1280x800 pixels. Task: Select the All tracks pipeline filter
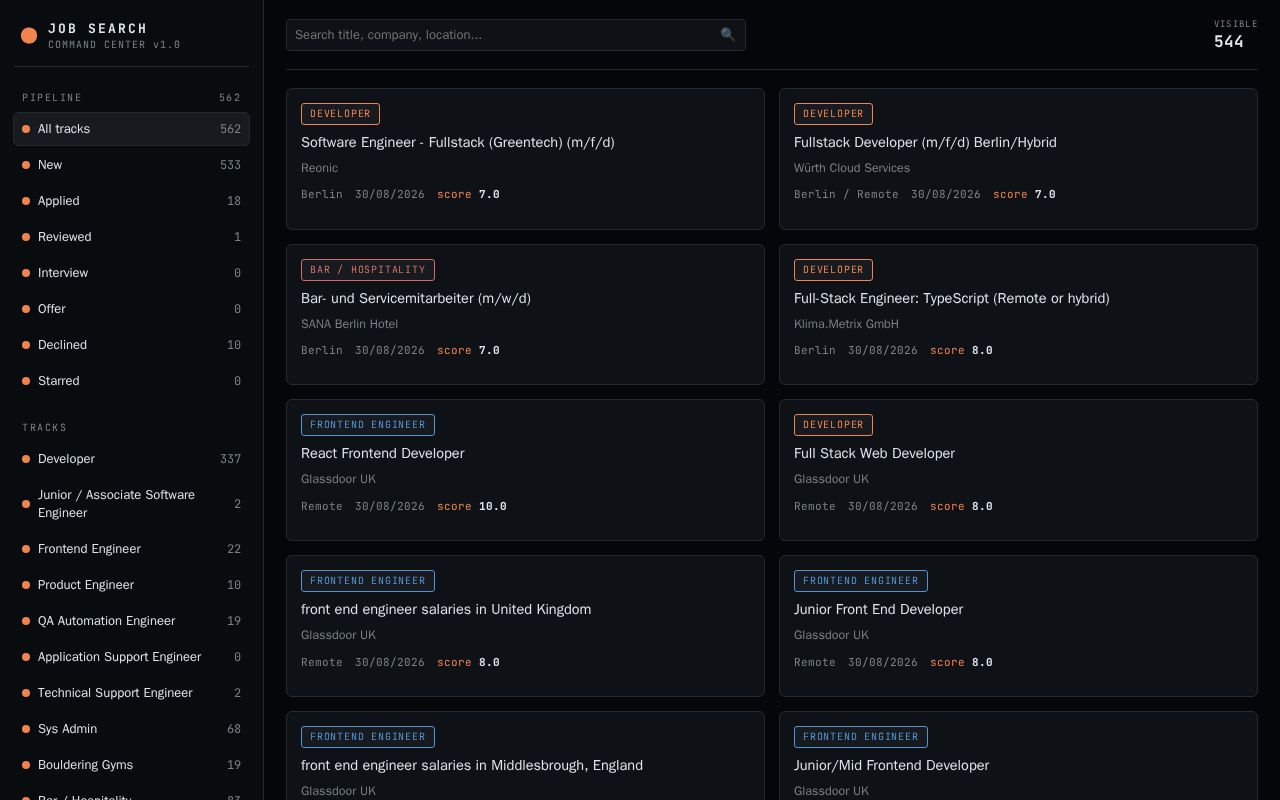(131, 129)
